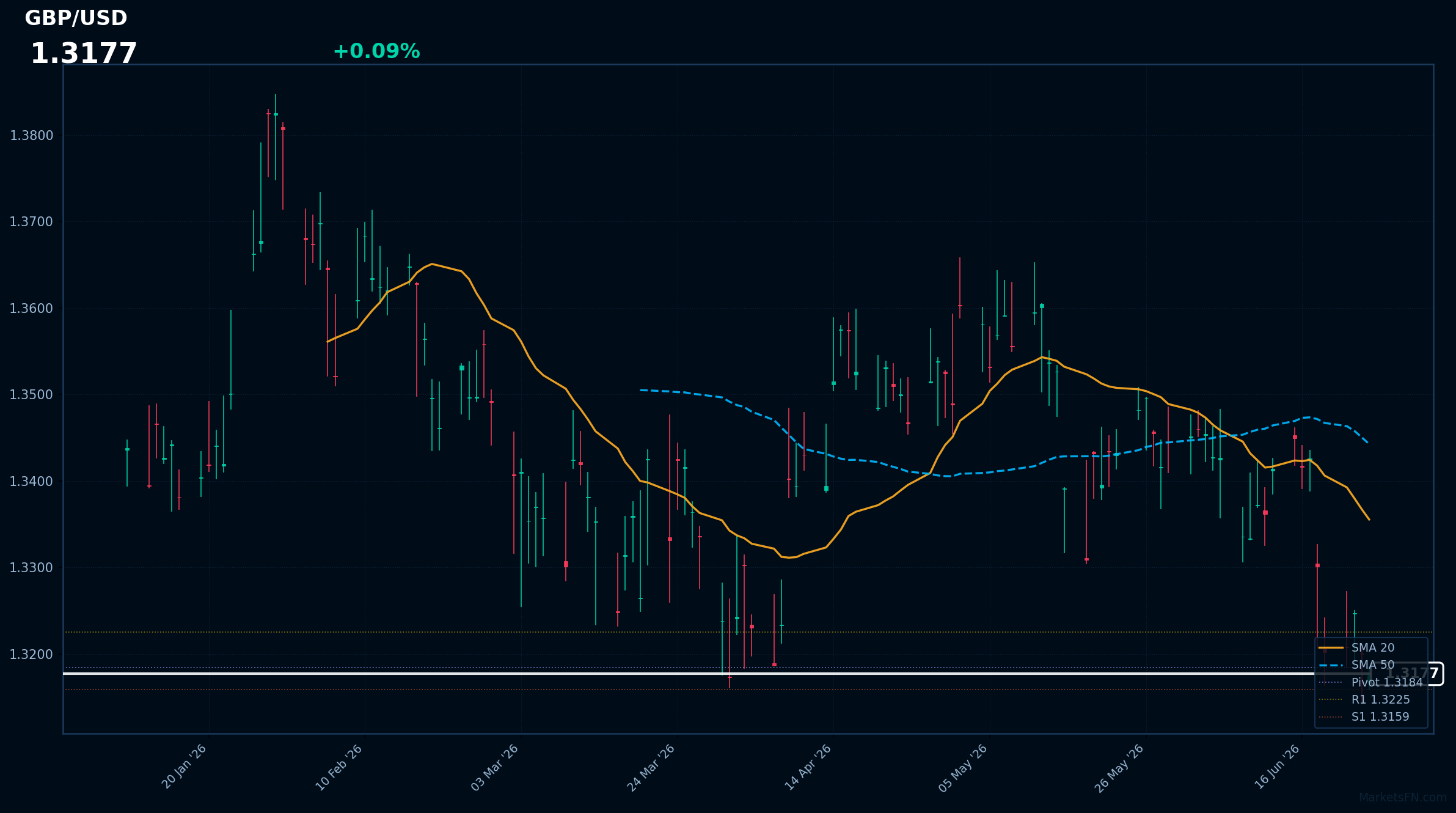Click the SMA 20 legend entry
The height and width of the screenshot is (813, 1456).
1356,647
